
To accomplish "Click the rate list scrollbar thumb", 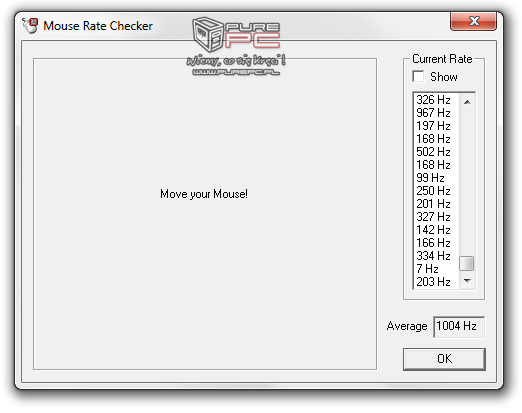I will 467,263.
